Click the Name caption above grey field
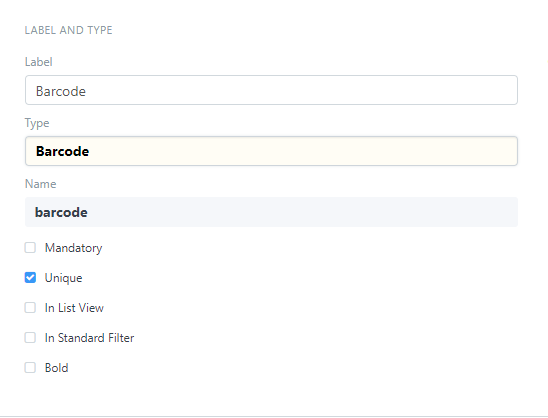Screen dimensions: 548x418 (x=41, y=184)
